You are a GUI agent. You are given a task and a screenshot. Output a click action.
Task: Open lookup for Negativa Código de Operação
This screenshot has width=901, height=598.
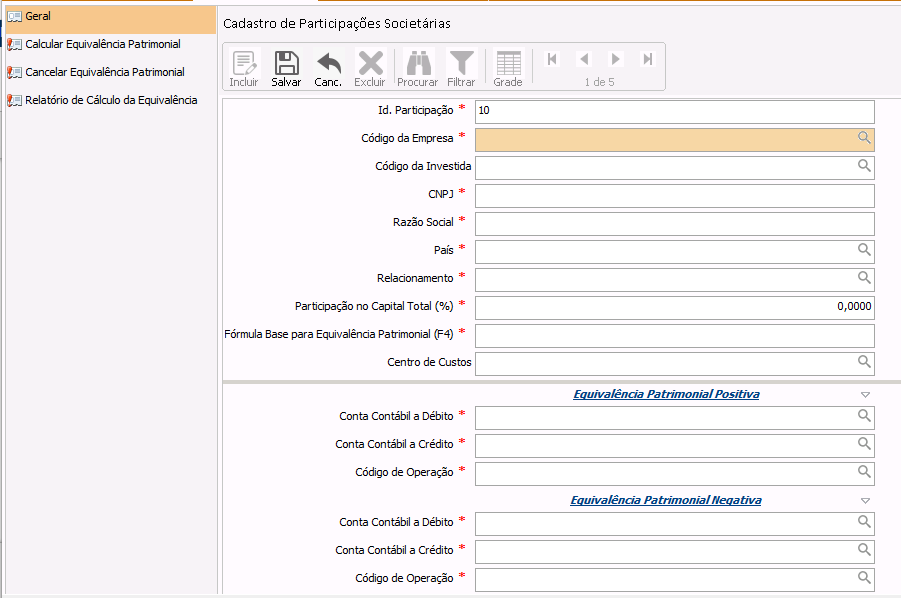(x=864, y=577)
